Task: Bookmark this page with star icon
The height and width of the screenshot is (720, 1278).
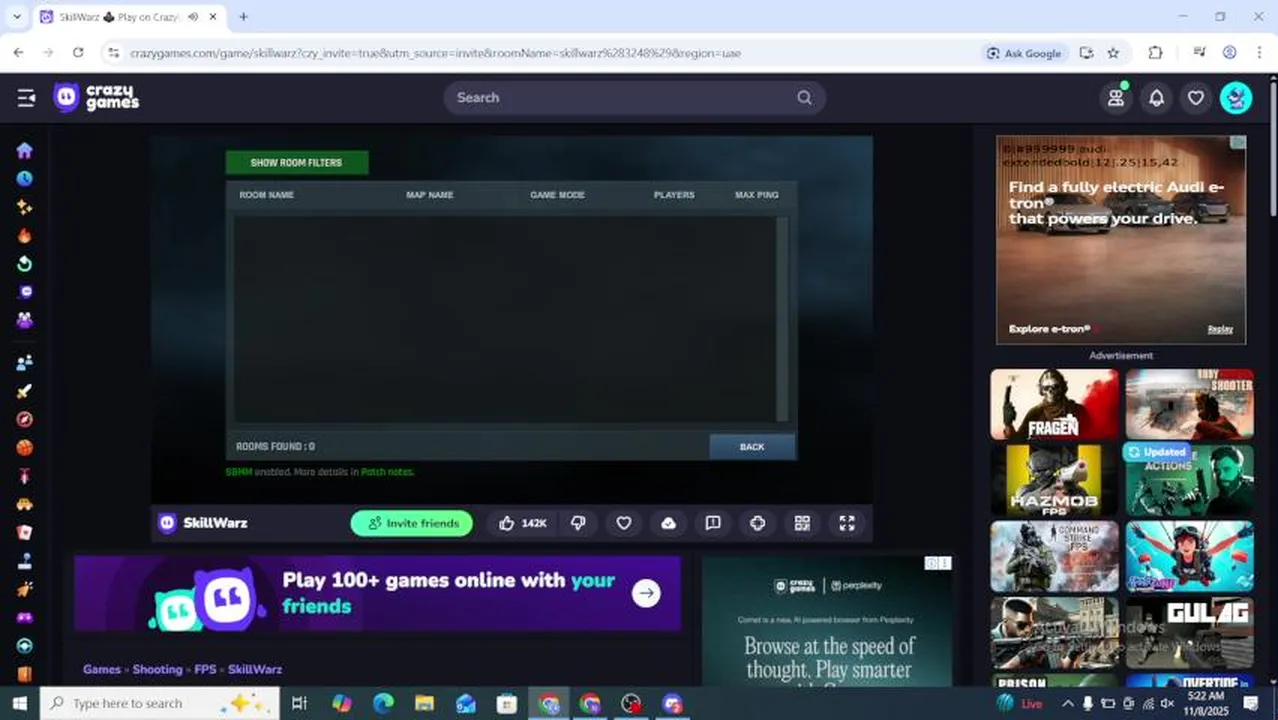Action: 1113,53
